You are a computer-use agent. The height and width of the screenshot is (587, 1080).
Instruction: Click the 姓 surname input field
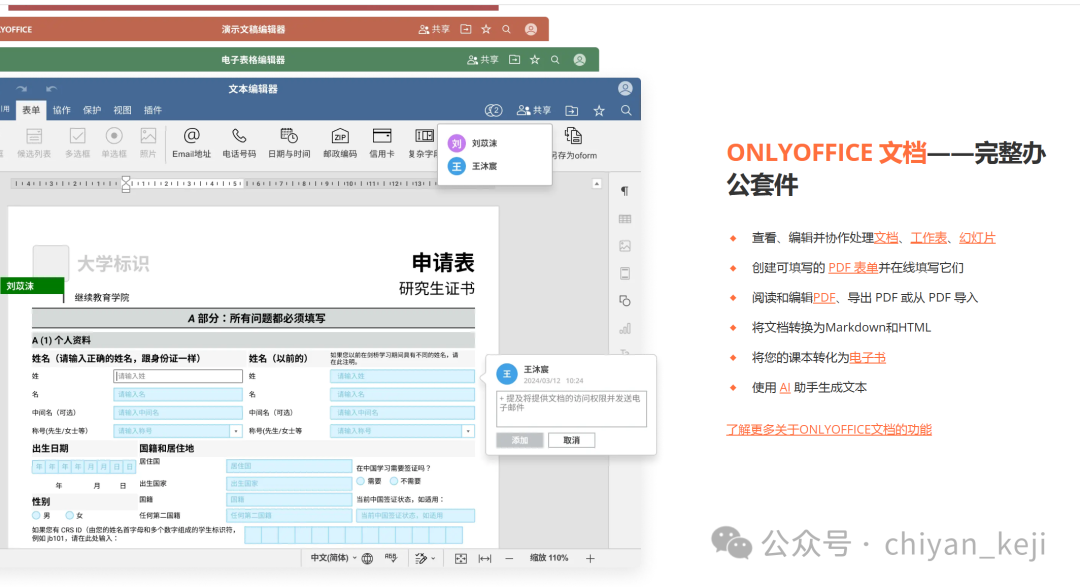(177, 376)
